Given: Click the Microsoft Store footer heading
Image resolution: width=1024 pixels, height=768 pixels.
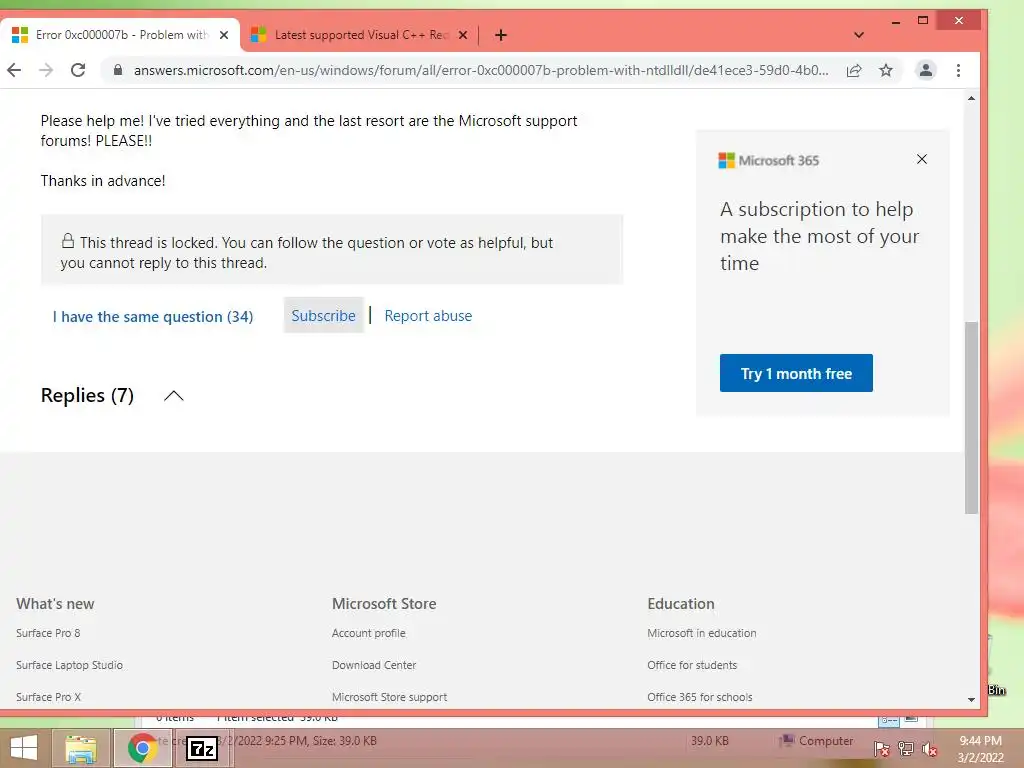Looking at the screenshot, I should (384, 603).
